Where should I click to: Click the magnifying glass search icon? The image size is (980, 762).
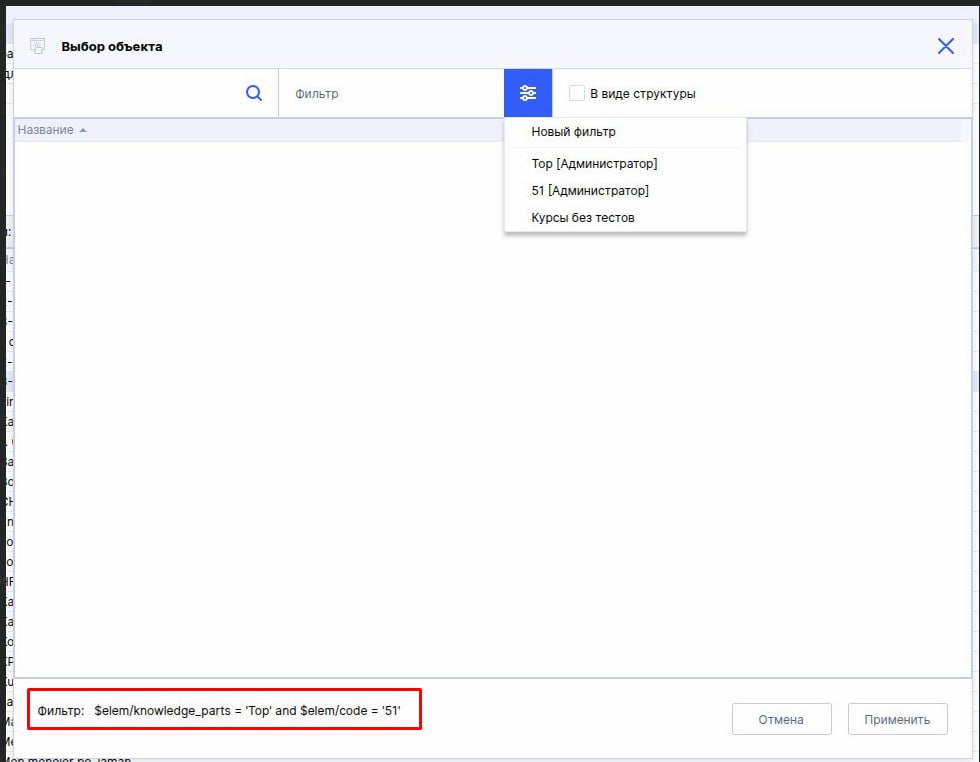(254, 93)
